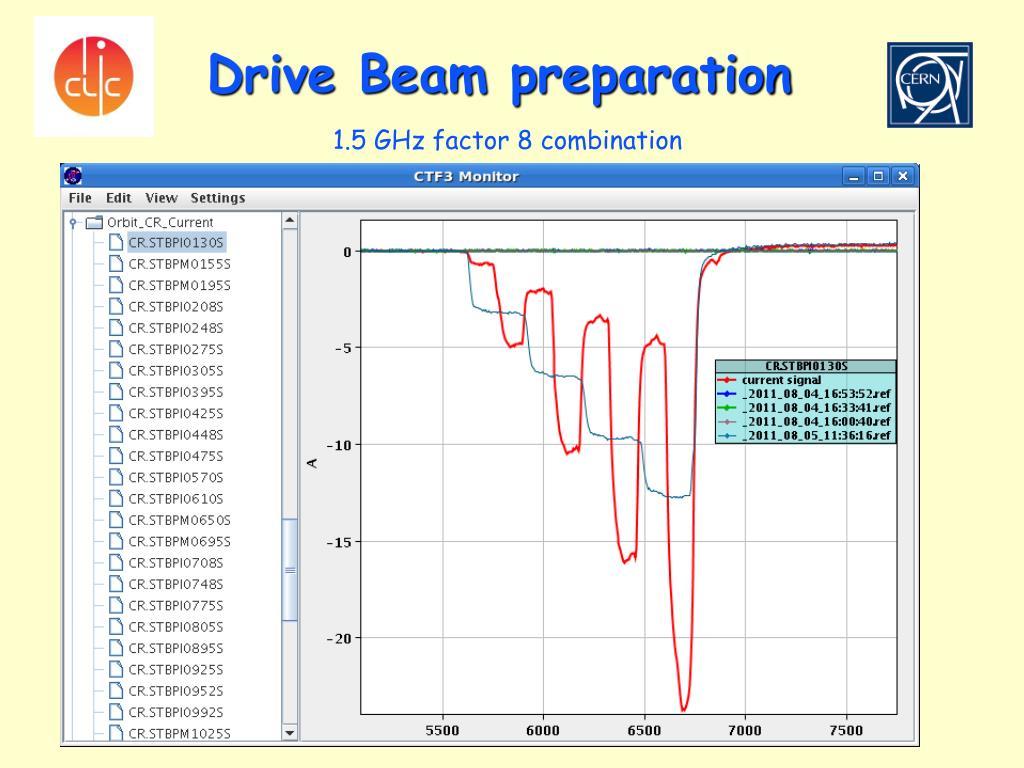Select tree item CR.STBPI0925S
This screenshot has height=768, width=1024.
tap(176, 669)
